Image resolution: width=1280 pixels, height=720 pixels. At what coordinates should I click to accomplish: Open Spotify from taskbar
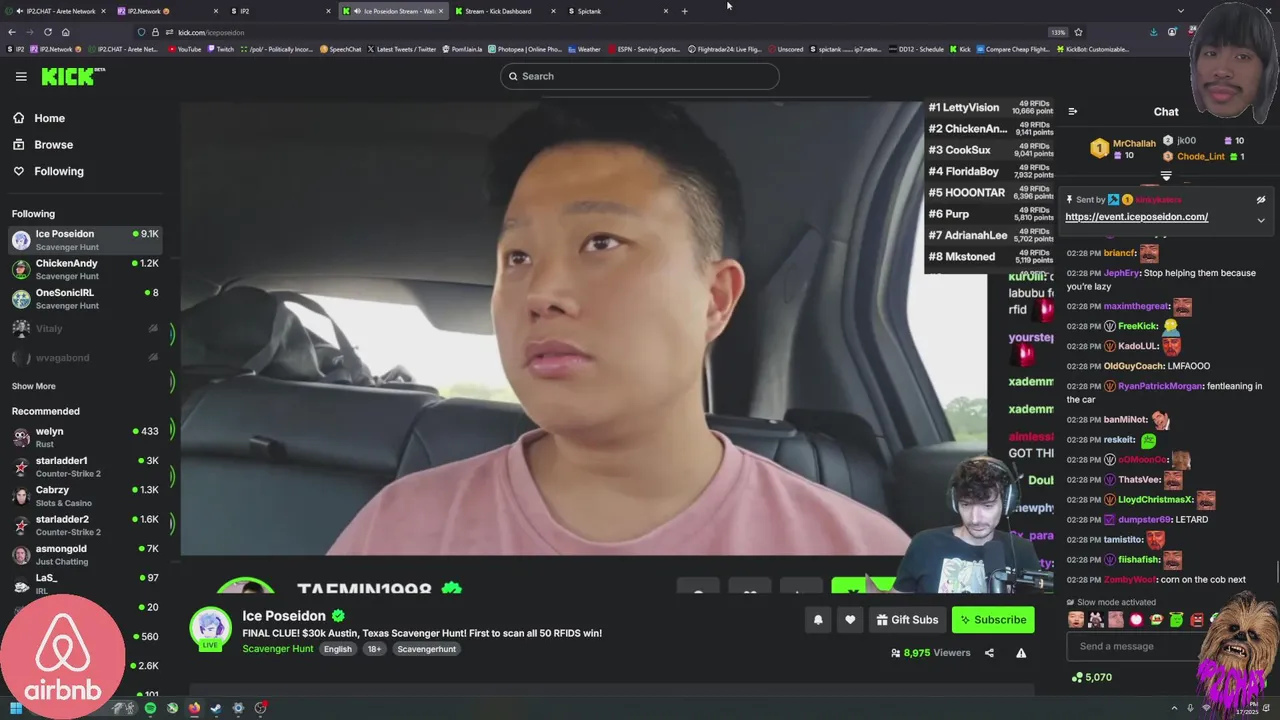(150, 708)
